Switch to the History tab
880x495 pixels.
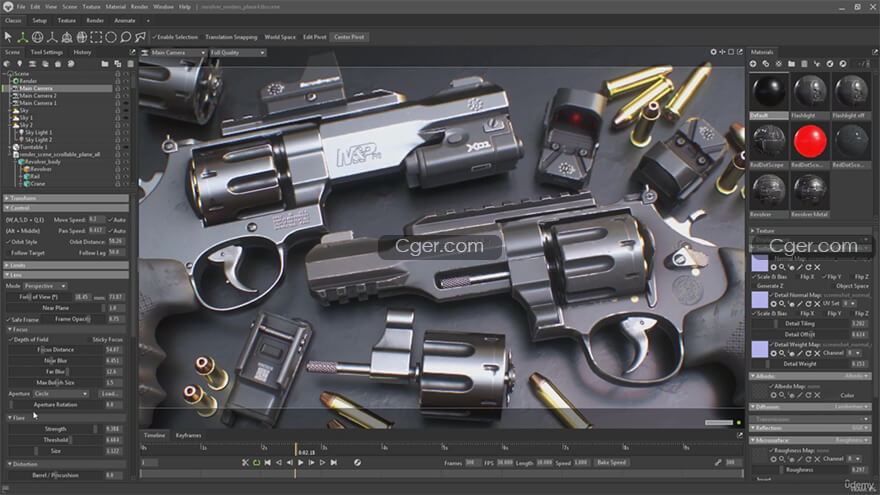pyautogui.click(x=82, y=52)
